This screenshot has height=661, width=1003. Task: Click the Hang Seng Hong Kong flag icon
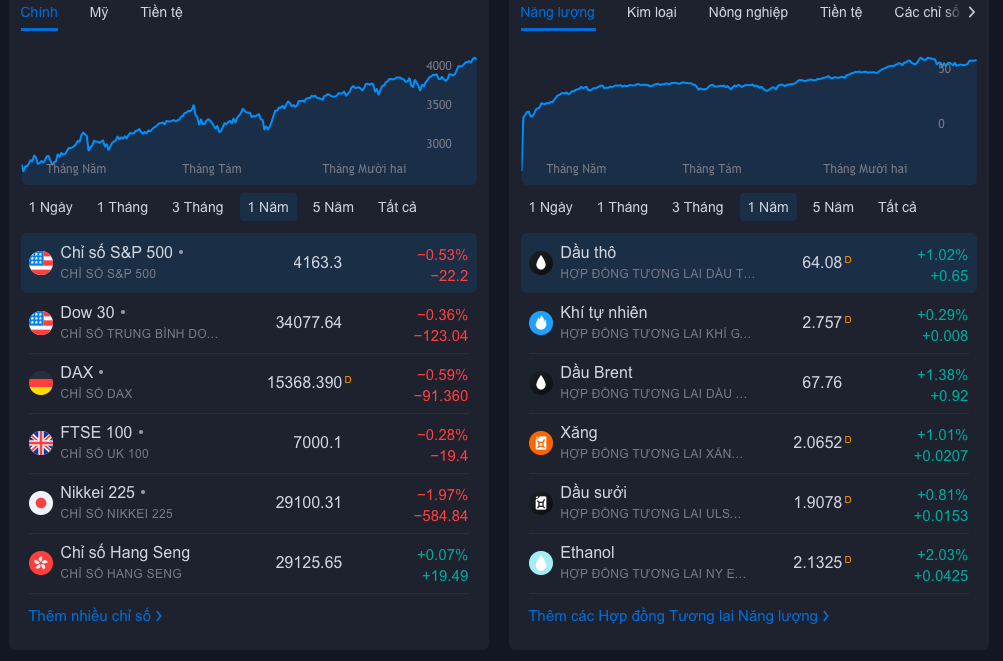(41, 563)
